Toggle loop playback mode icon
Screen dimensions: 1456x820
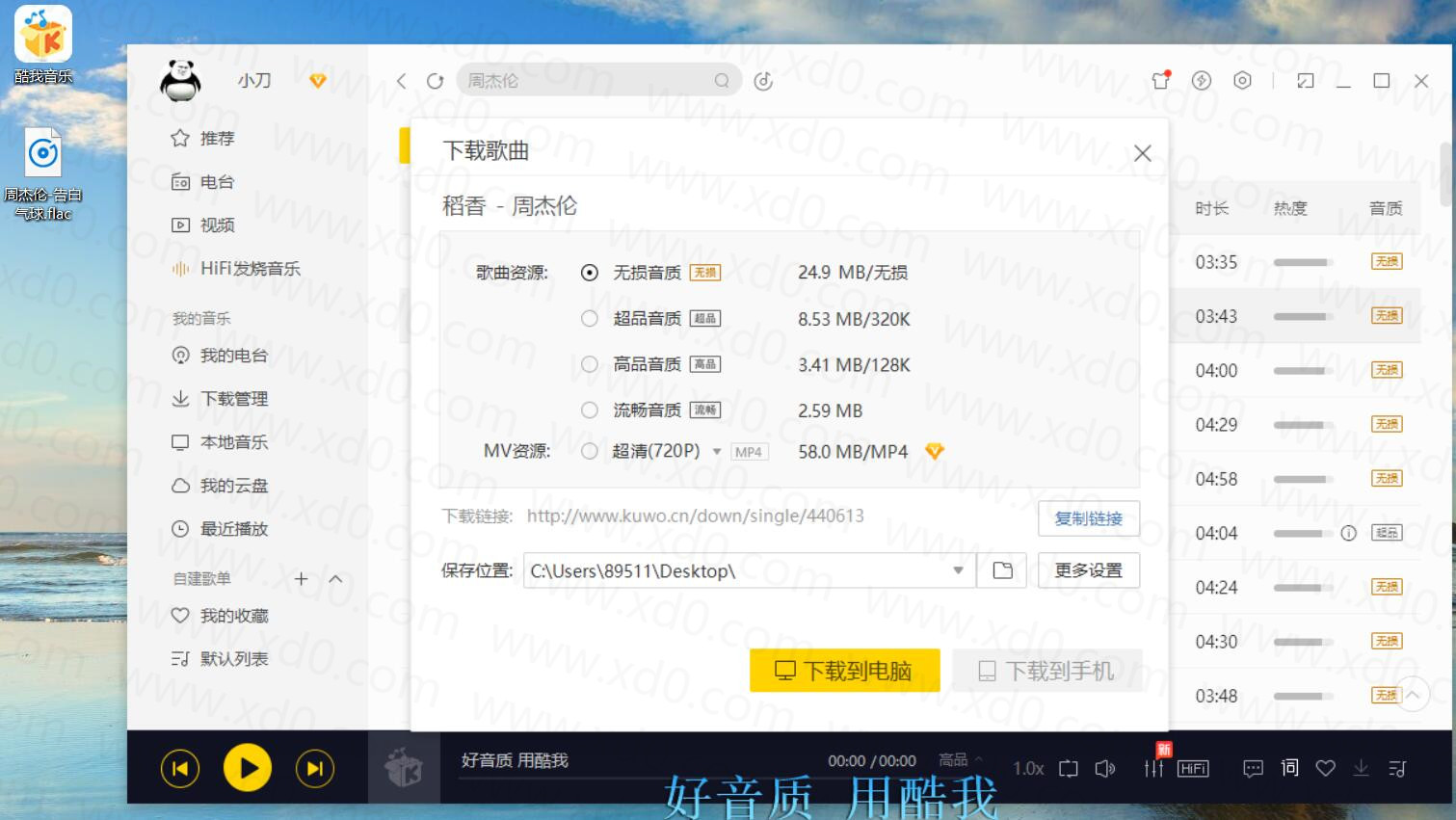click(1069, 769)
